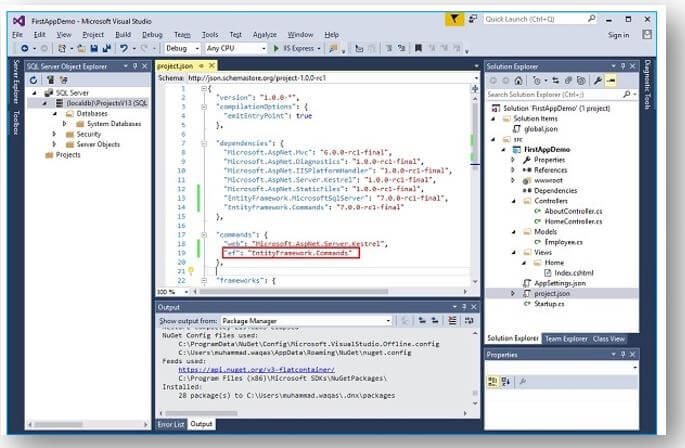The width and height of the screenshot is (685, 448).
Task: Click the Home icon in Solution Explorer
Action: (519, 80)
